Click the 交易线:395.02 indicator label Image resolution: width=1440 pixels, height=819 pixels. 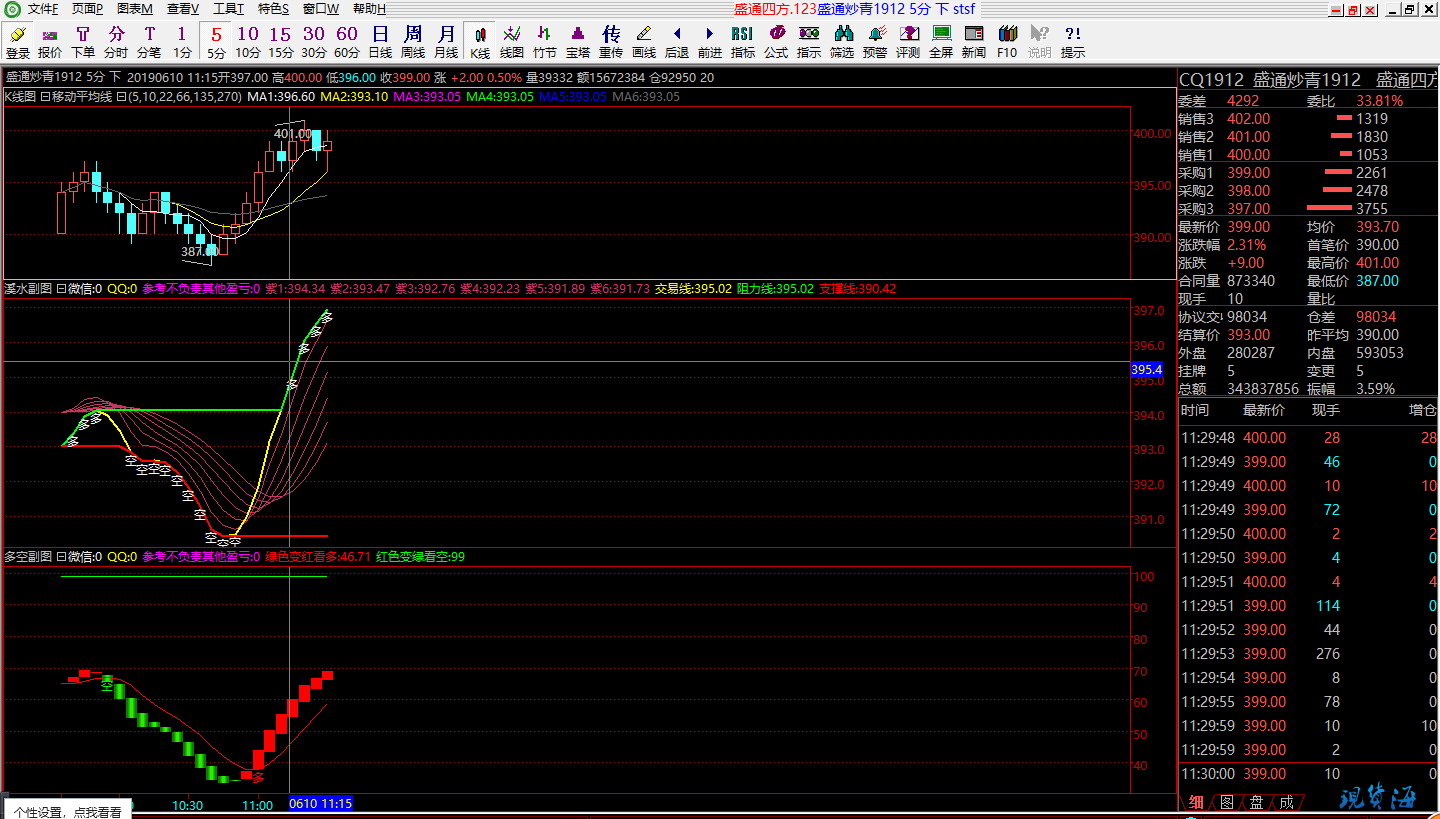(x=693, y=289)
